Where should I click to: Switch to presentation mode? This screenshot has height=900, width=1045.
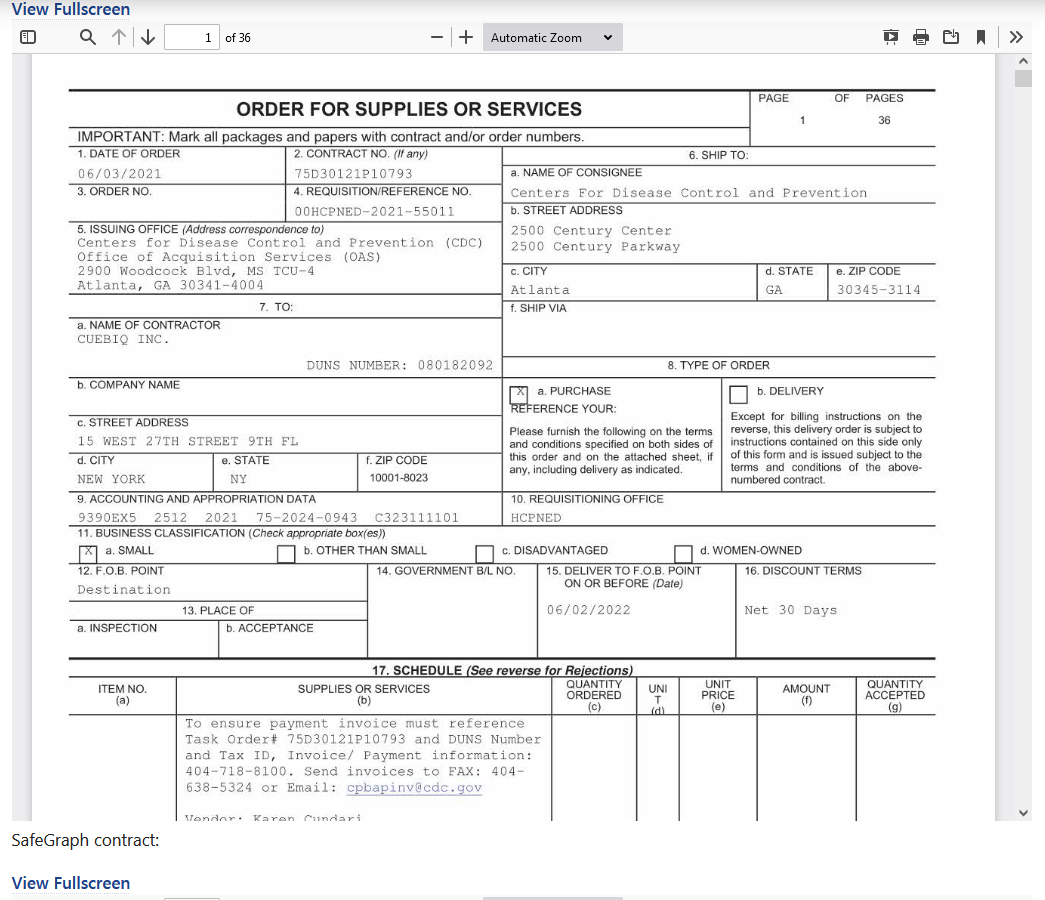(890, 37)
